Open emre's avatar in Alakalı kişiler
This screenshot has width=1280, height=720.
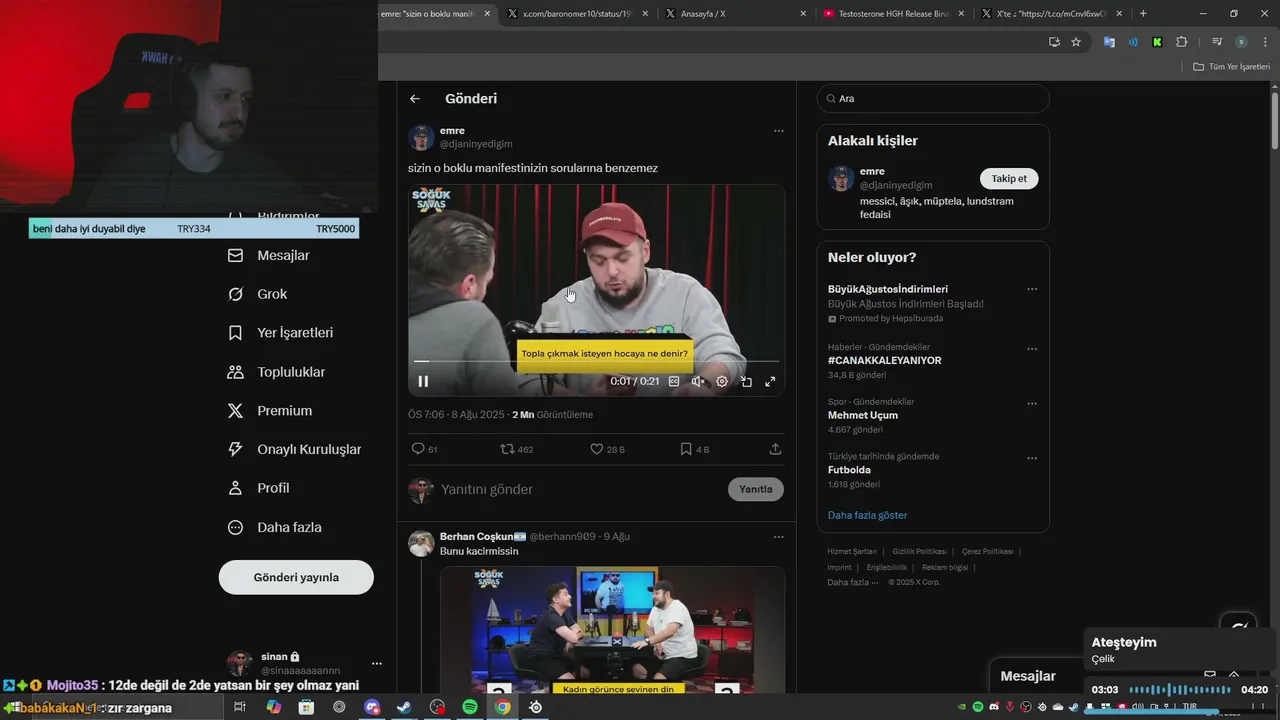click(840, 178)
